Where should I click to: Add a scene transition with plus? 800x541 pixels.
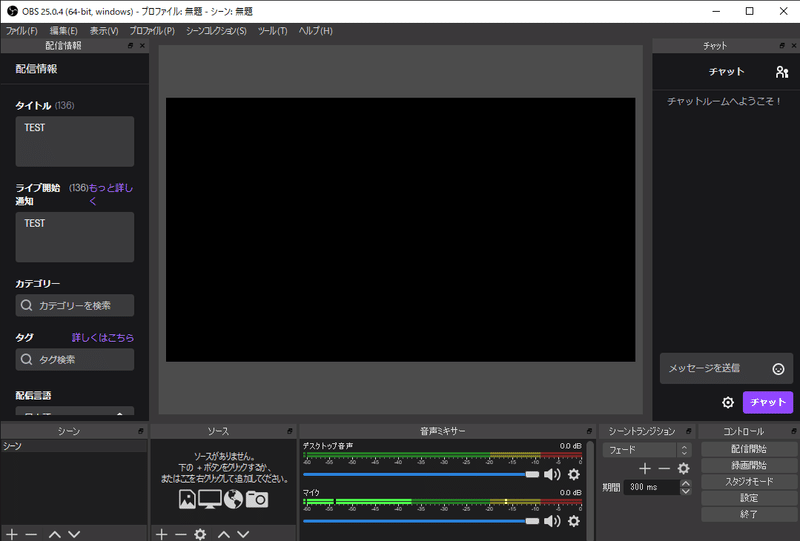click(645, 469)
